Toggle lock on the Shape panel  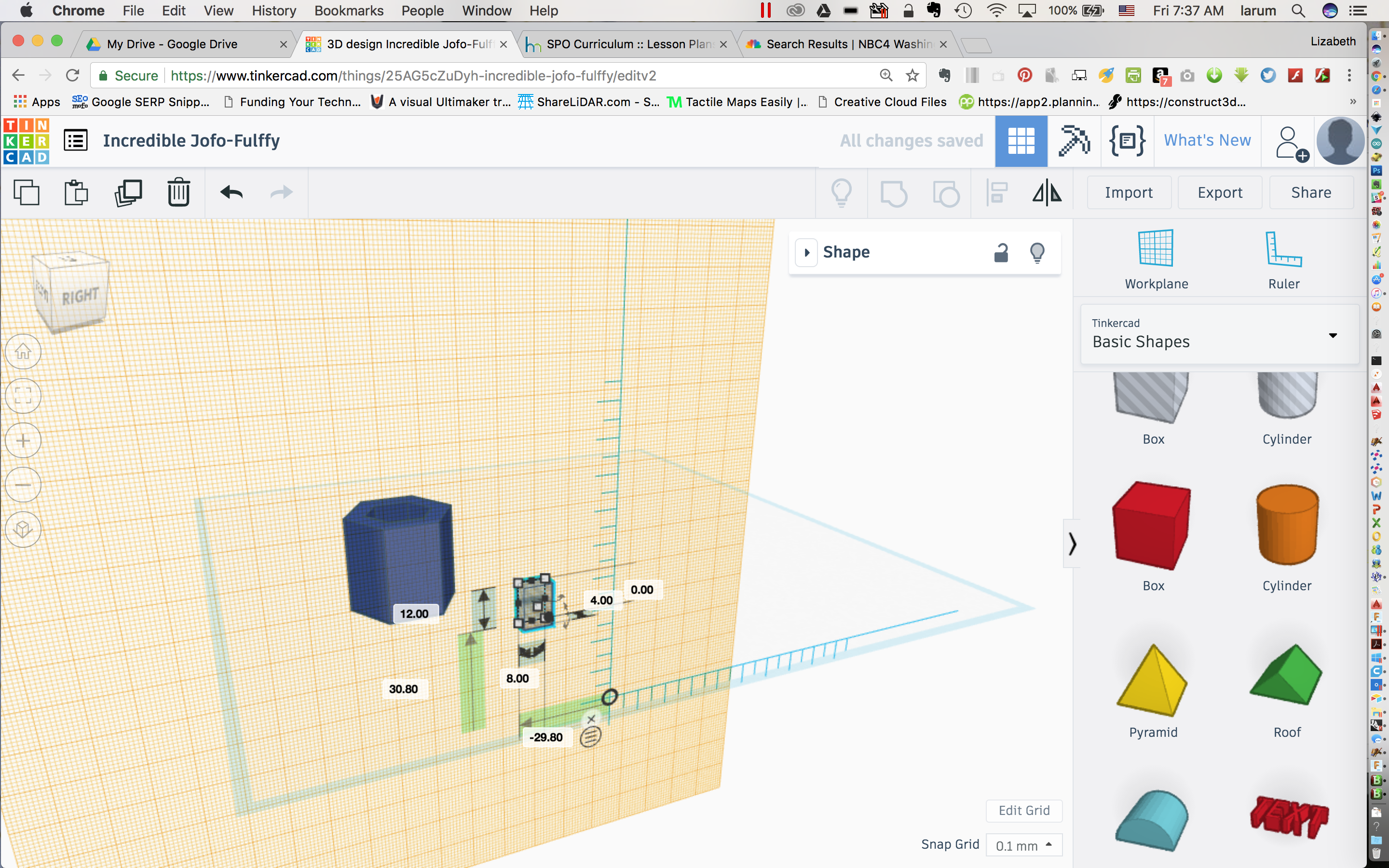pyautogui.click(x=1001, y=252)
